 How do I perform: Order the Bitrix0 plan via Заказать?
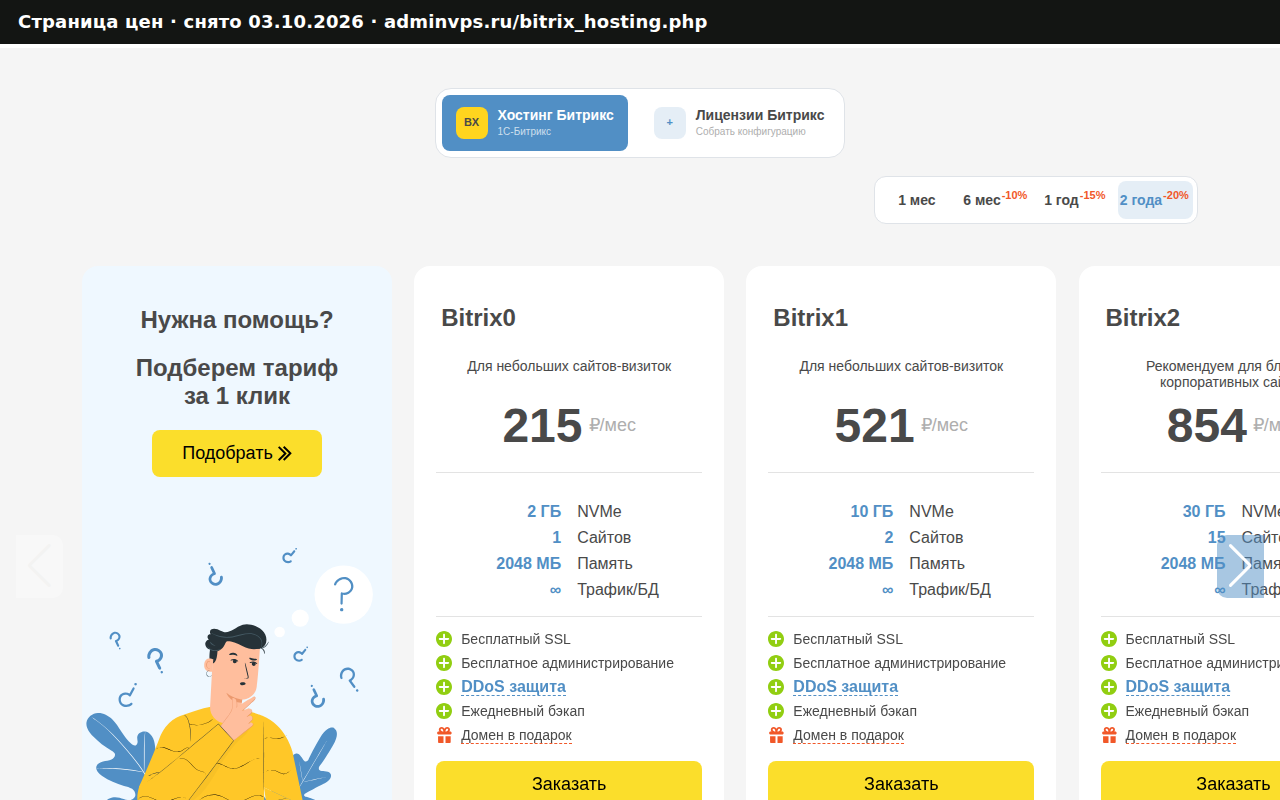(569, 781)
